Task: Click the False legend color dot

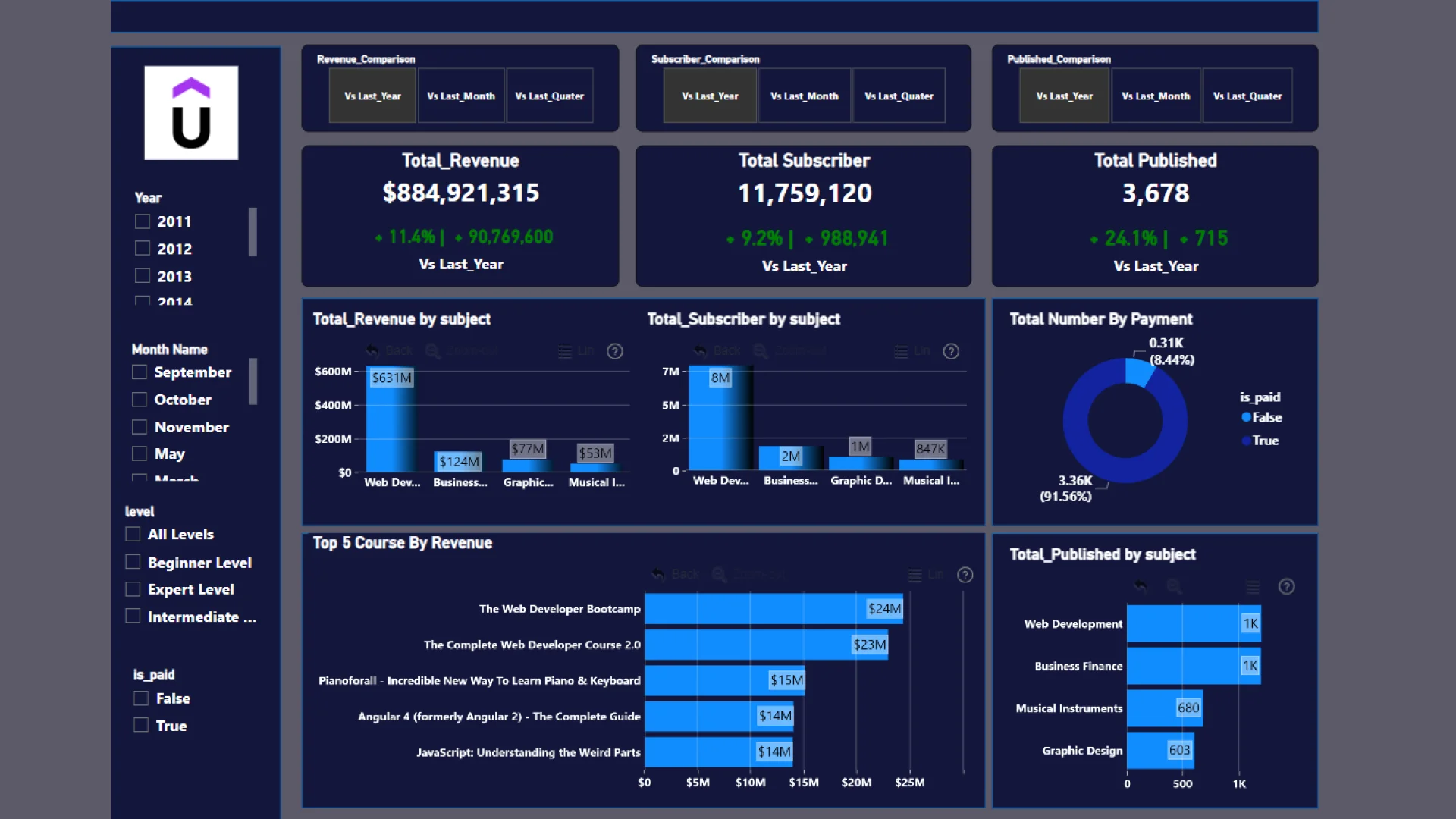Action: coord(1246,417)
